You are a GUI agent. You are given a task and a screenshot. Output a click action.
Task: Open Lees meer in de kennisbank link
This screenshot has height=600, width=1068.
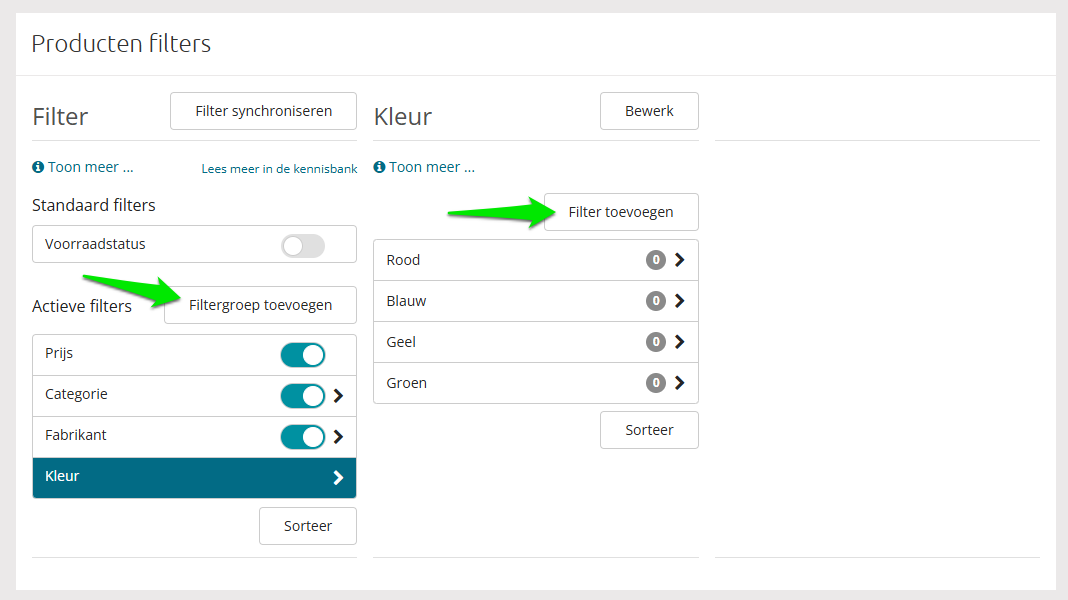coord(279,168)
